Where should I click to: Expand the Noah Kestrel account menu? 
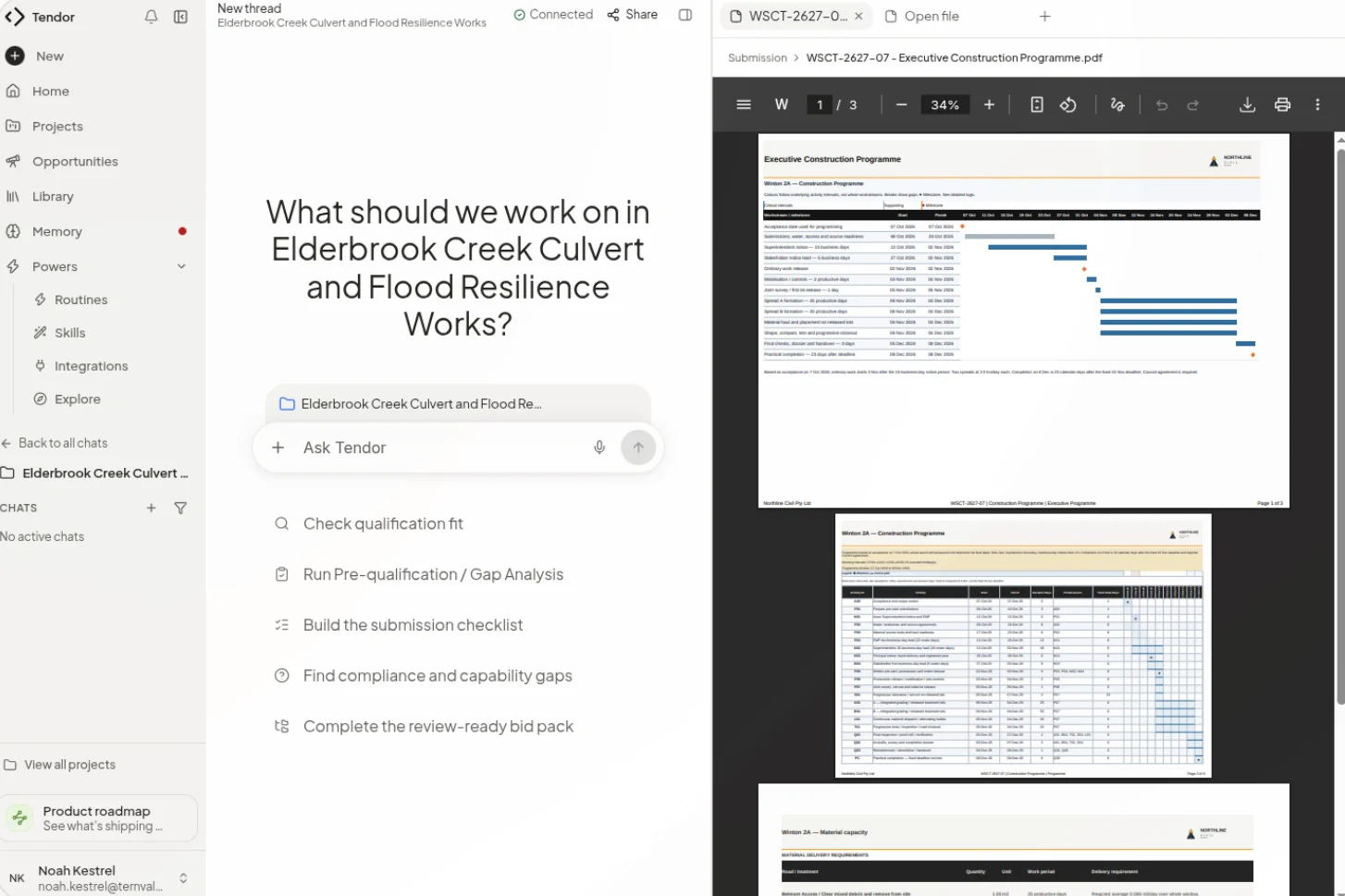tap(183, 878)
